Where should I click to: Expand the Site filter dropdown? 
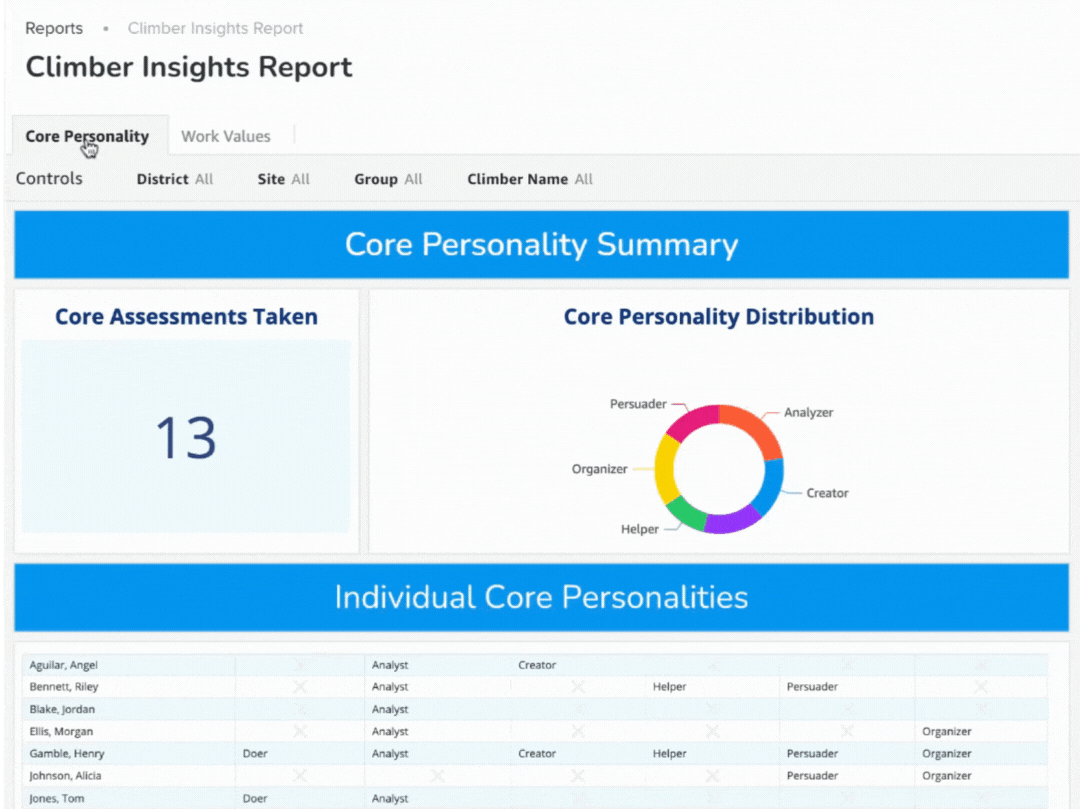point(283,179)
